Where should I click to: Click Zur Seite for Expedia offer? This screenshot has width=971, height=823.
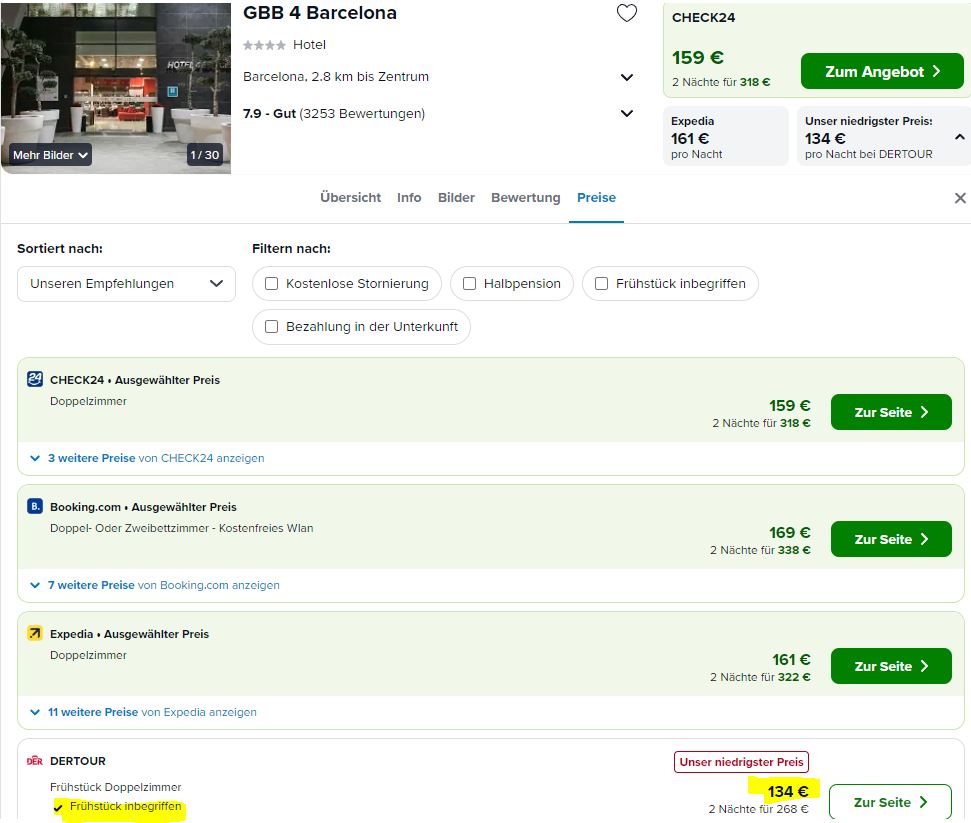(x=891, y=666)
